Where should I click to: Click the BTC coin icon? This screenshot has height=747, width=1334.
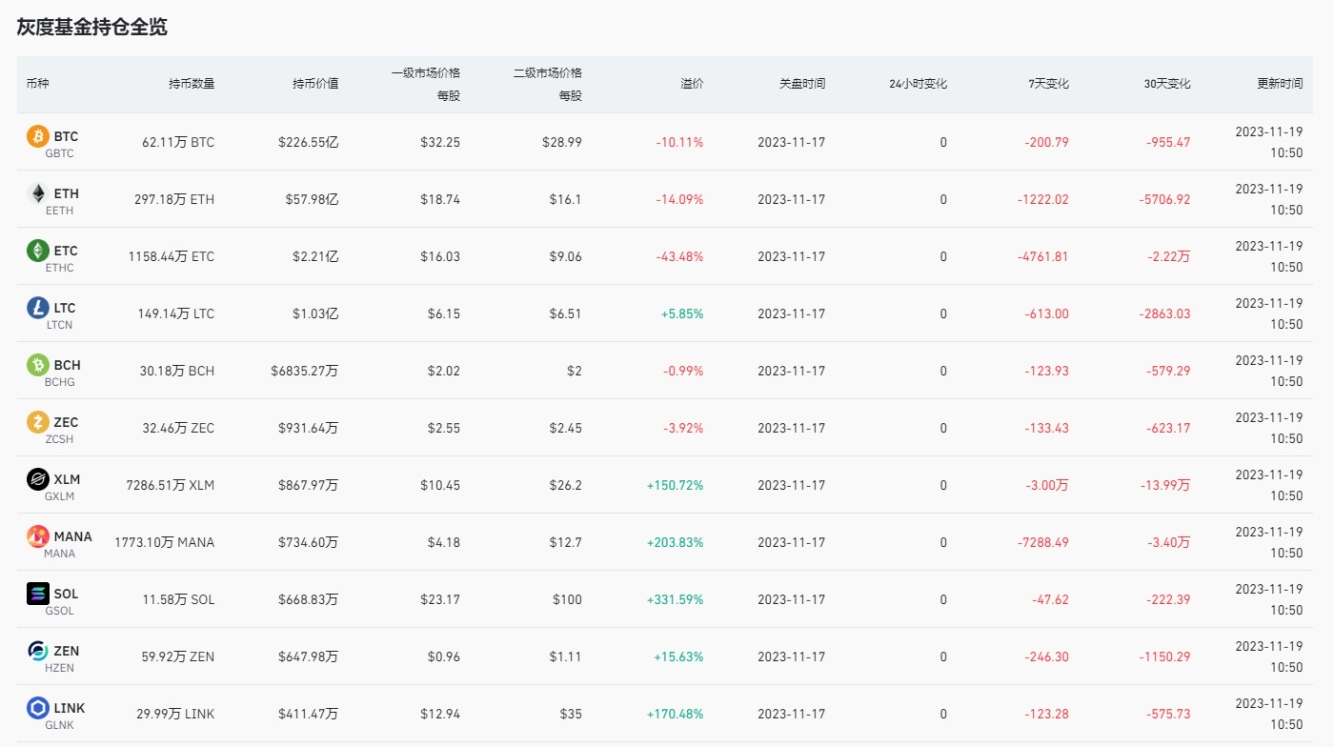[x=37, y=137]
